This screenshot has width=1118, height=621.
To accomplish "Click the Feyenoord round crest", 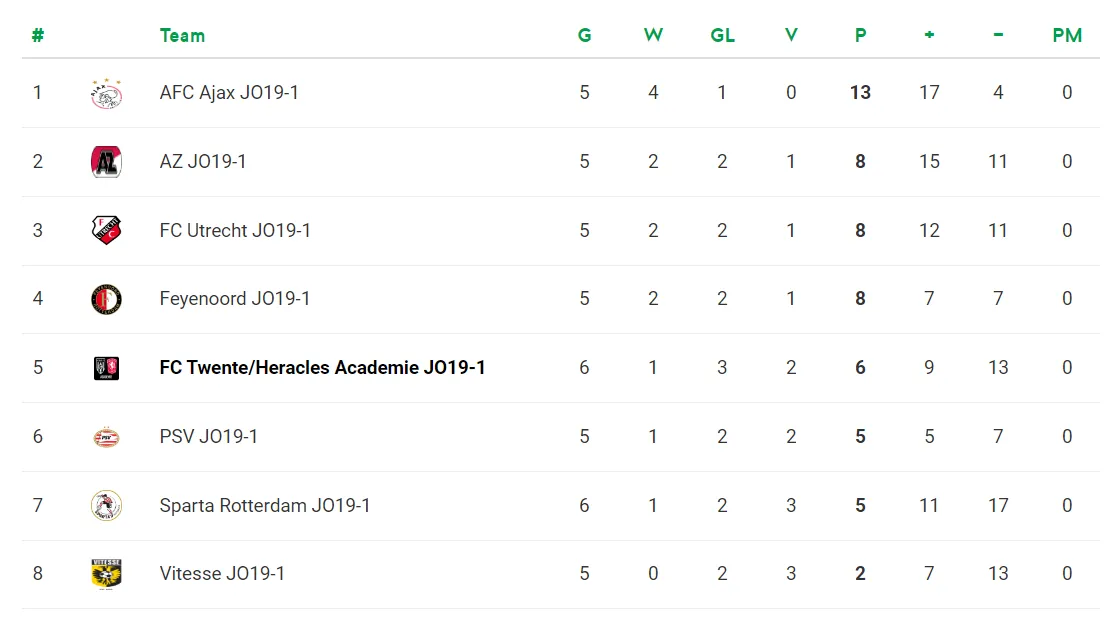I will point(106,299).
